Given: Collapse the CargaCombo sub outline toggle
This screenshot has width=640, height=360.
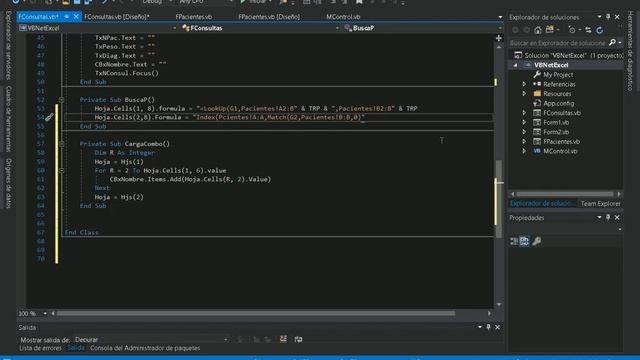Looking at the screenshot, I should point(61,144).
